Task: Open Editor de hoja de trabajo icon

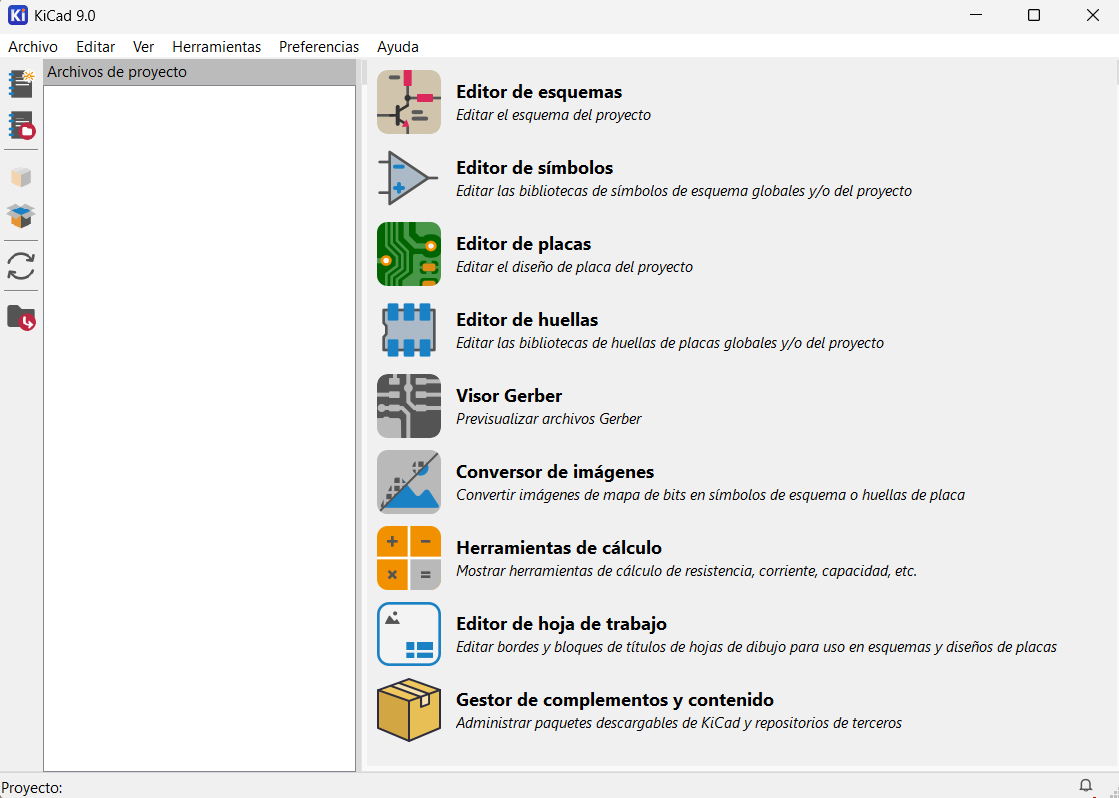Action: [x=409, y=634]
